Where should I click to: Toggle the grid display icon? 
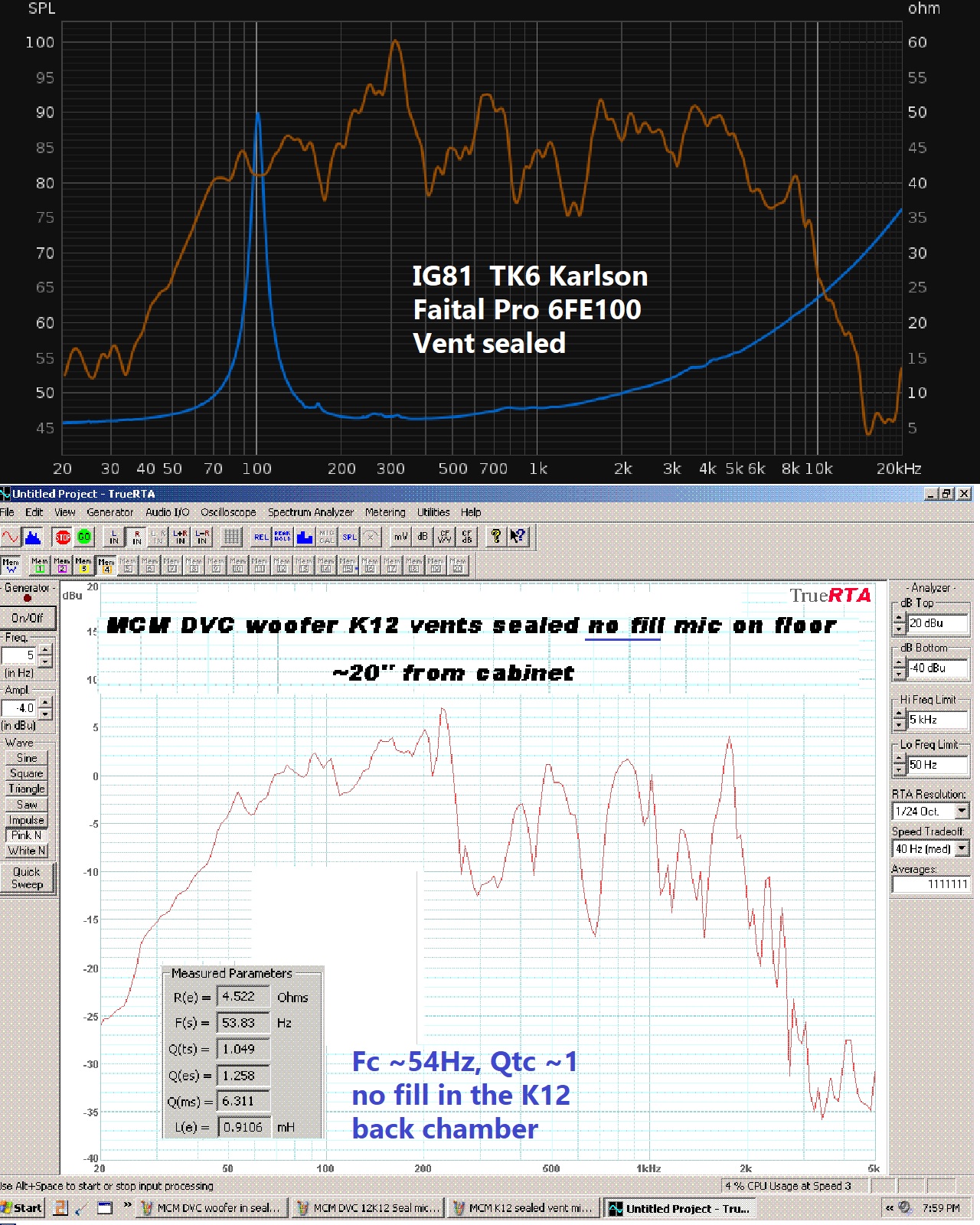pyautogui.click(x=231, y=537)
